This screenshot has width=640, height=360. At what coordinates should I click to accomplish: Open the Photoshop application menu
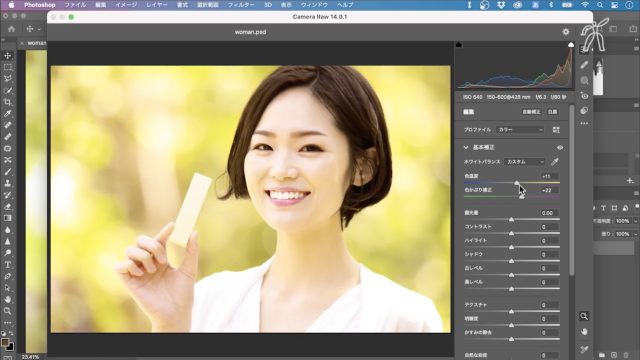40,5
